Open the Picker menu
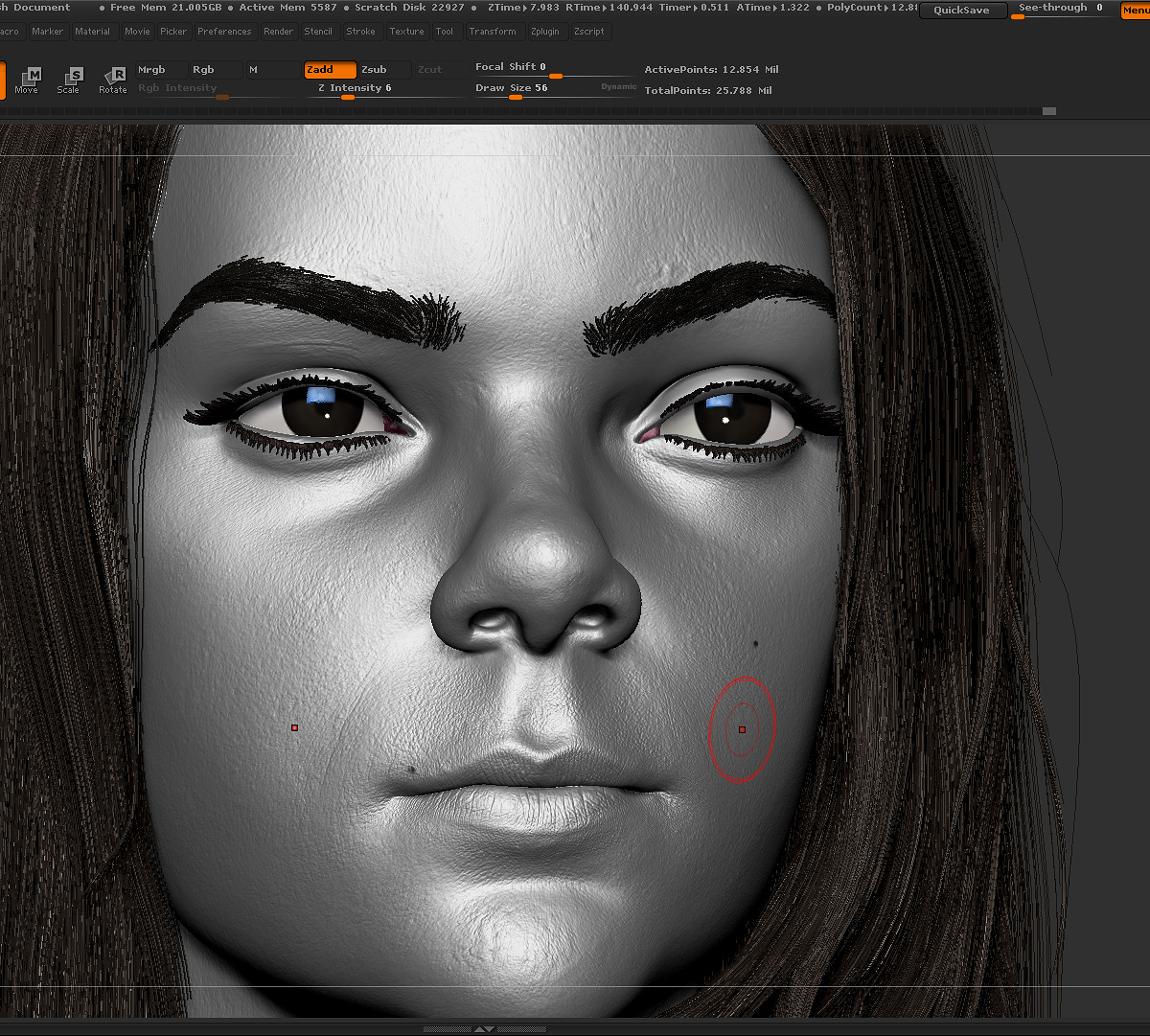 tap(173, 32)
